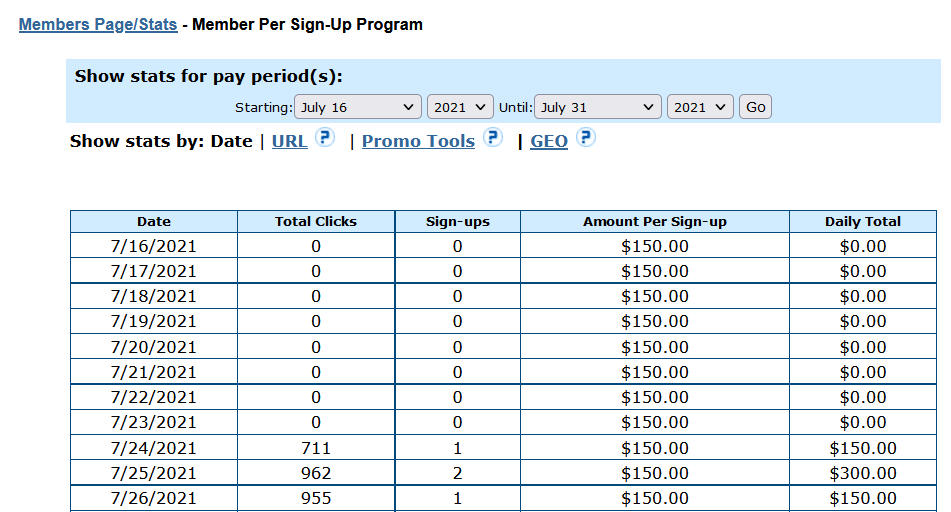This screenshot has width=951, height=512.
Task: Select the Daily Total column header
Action: point(863,221)
